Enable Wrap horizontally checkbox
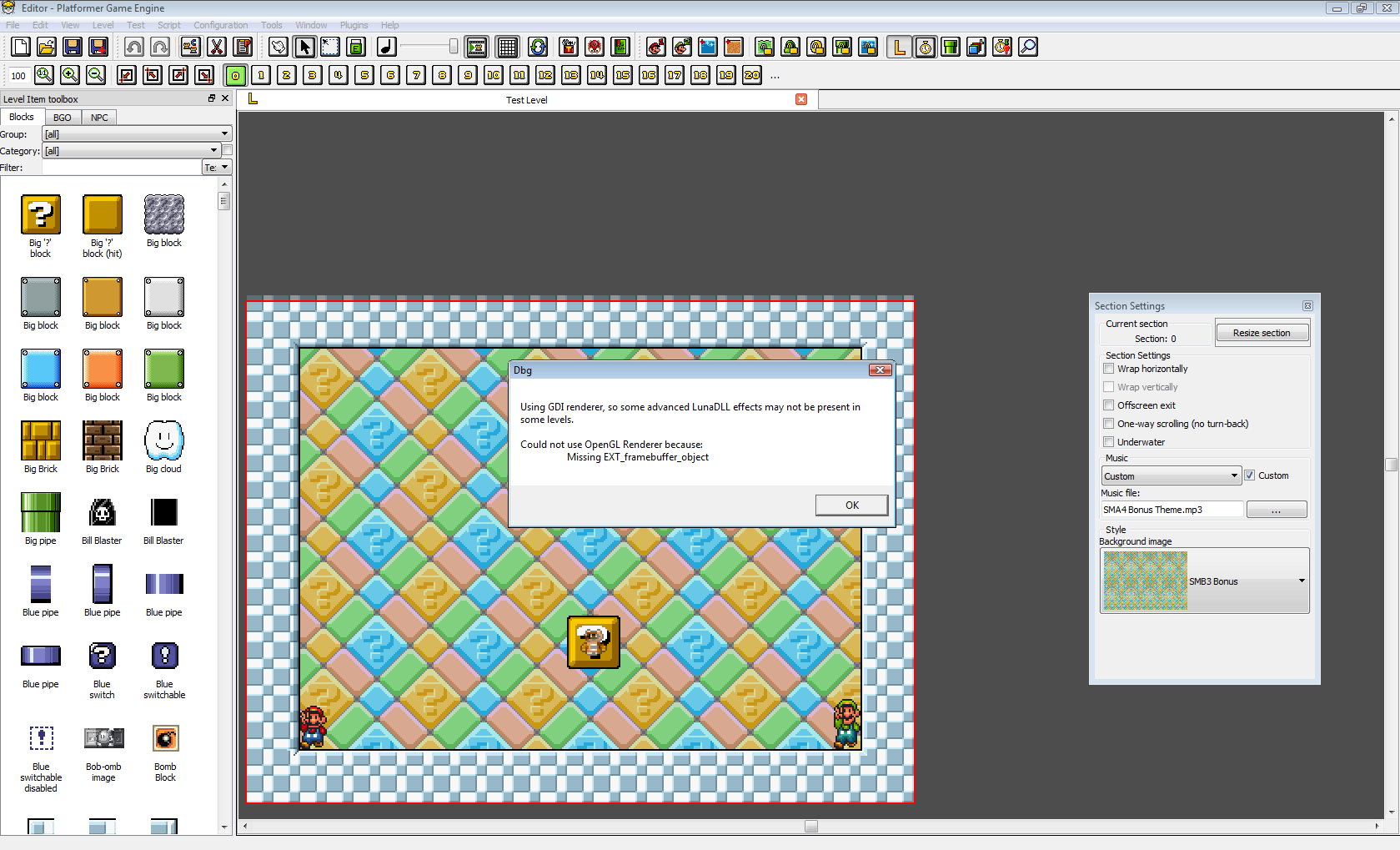 pyautogui.click(x=1109, y=369)
